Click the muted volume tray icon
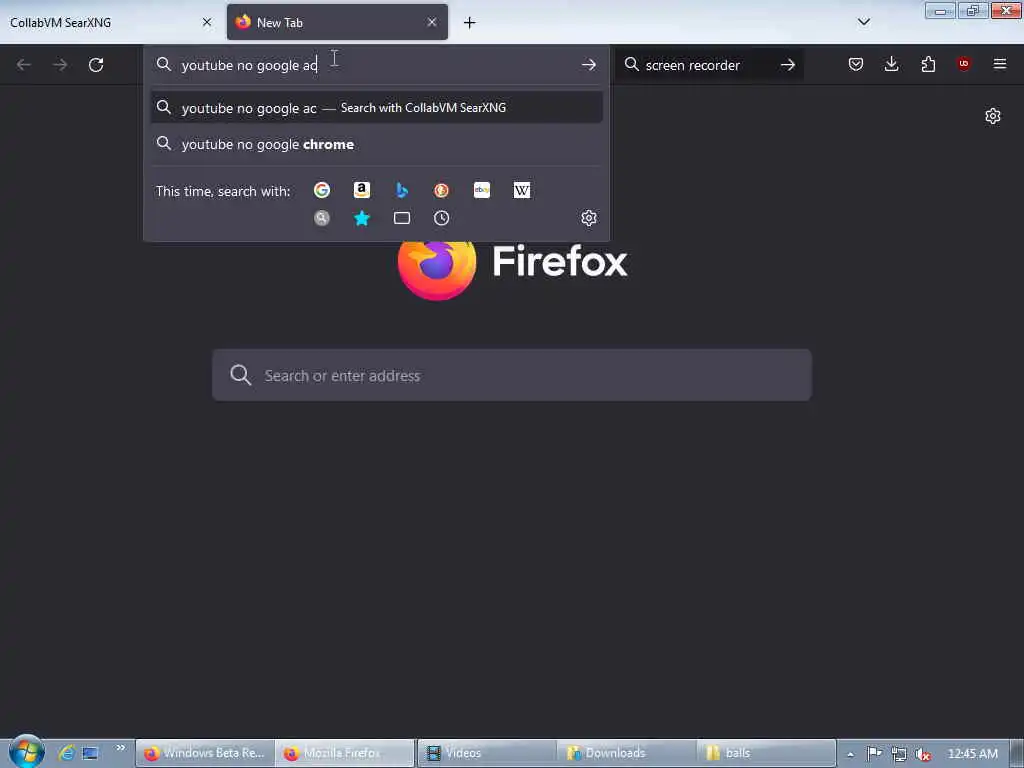This screenshot has width=1024, height=768. tap(923, 754)
